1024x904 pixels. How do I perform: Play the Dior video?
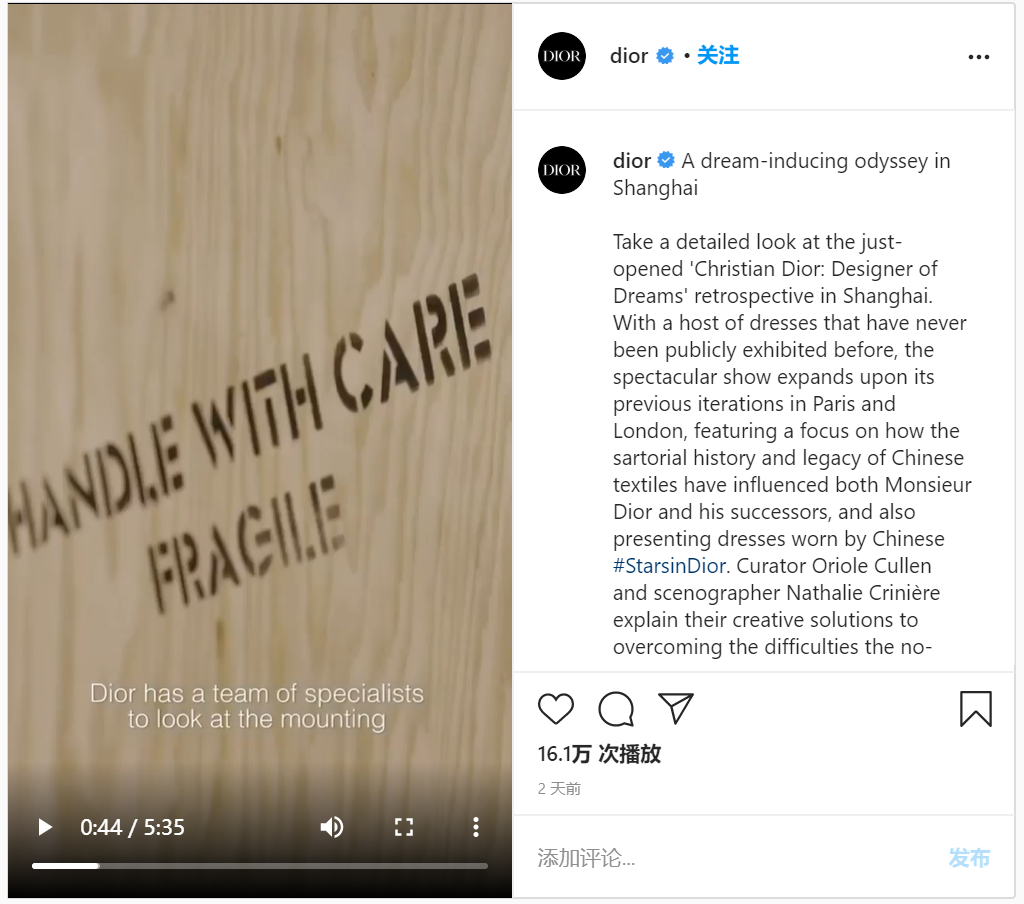(45, 828)
